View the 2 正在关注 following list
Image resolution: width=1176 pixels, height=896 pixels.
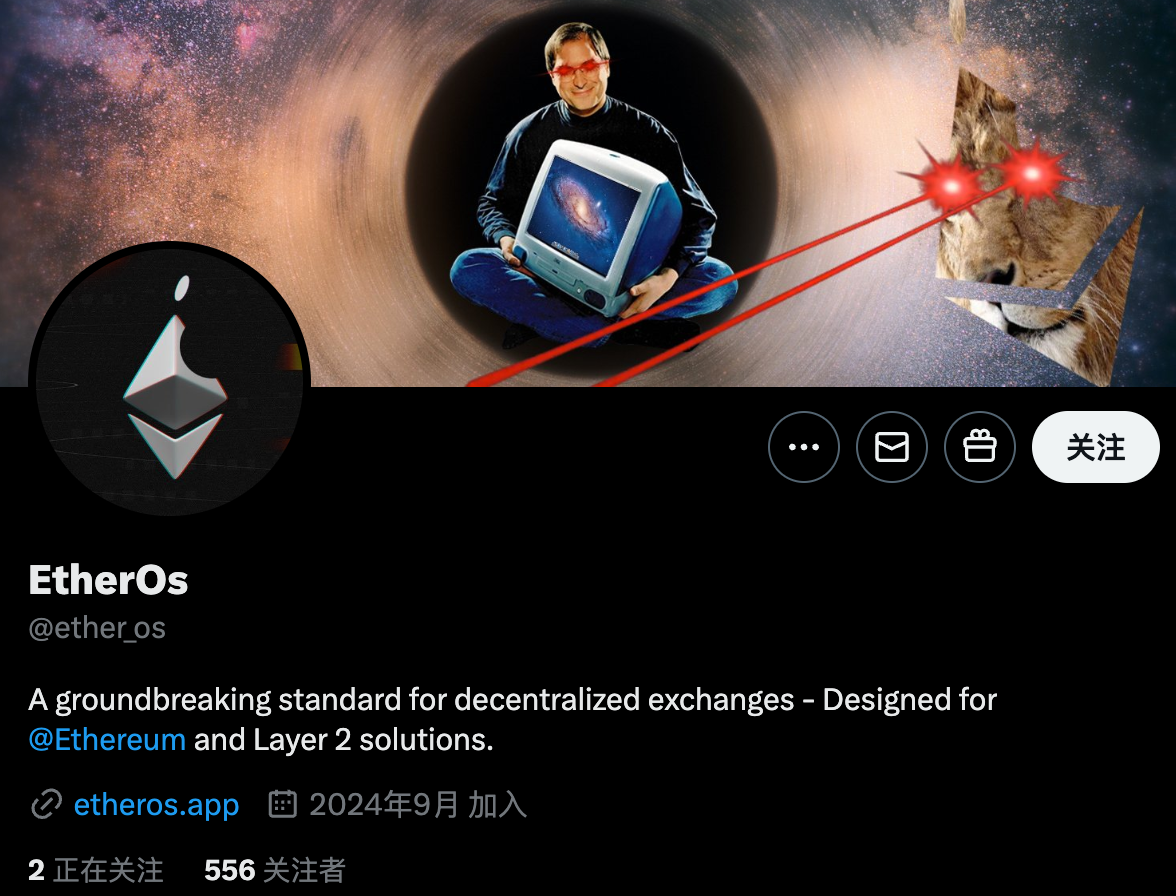[95, 871]
